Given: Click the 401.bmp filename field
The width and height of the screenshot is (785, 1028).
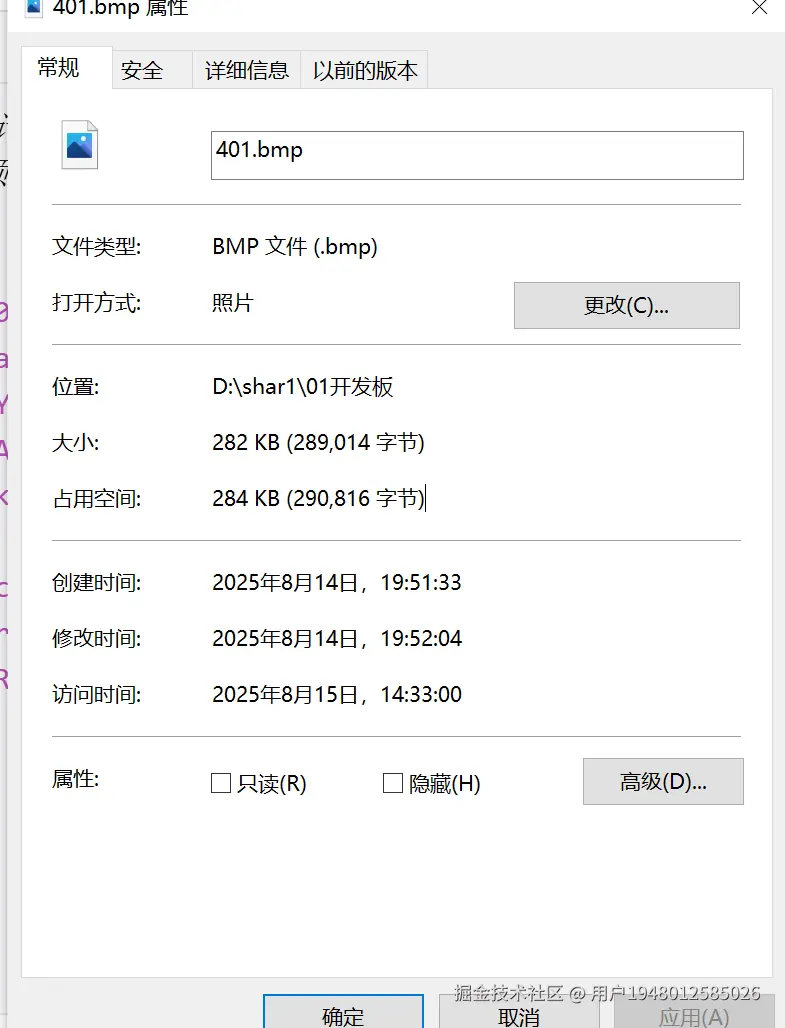Looking at the screenshot, I should 477,155.
